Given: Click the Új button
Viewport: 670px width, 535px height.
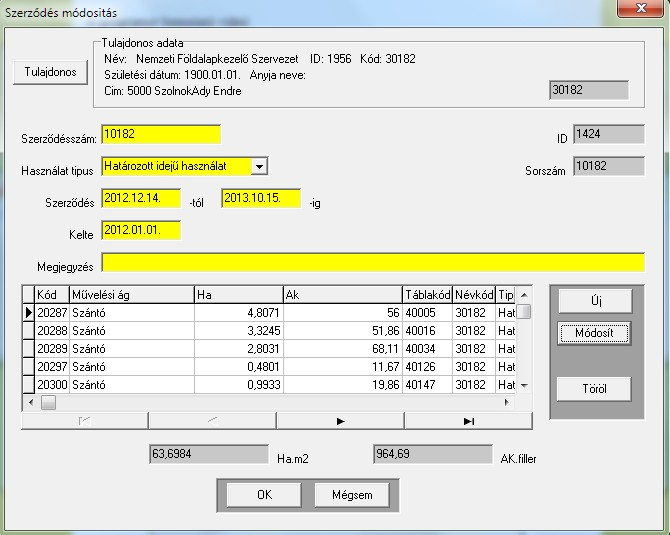Looking at the screenshot, I should (x=595, y=301).
